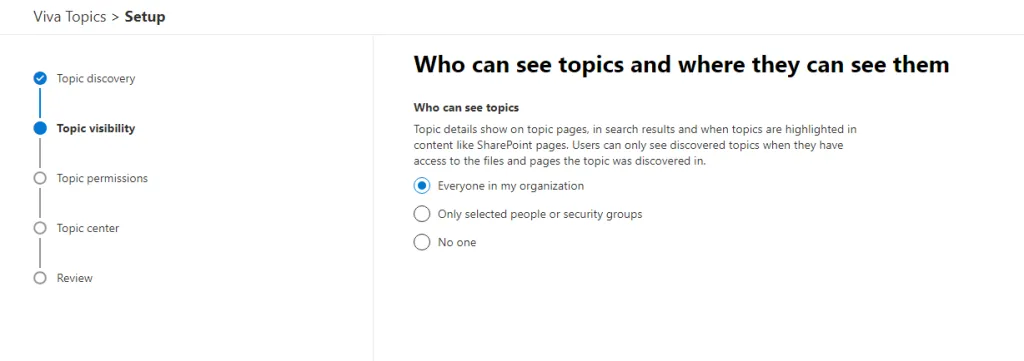1024x361 pixels.
Task: Choose Only selected people or security groups radio
Action: coord(422,214)
